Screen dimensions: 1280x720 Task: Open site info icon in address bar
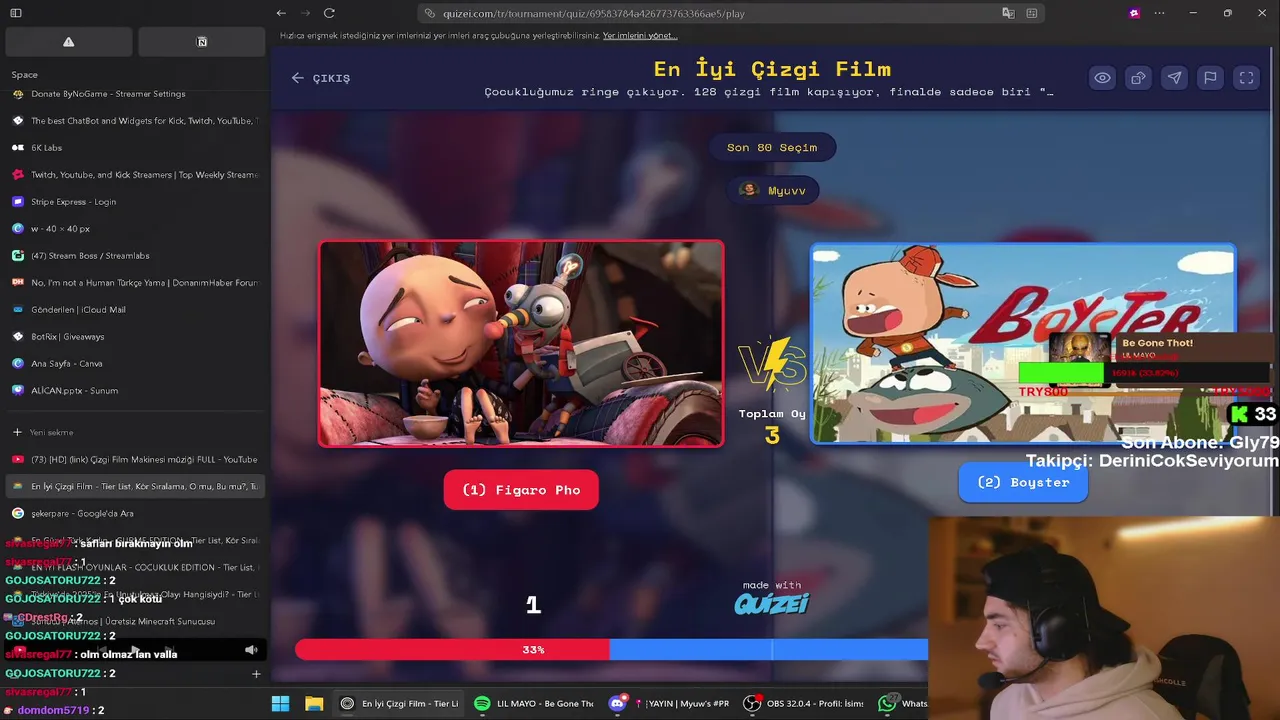pyautogui.click(x=430, y=13)
